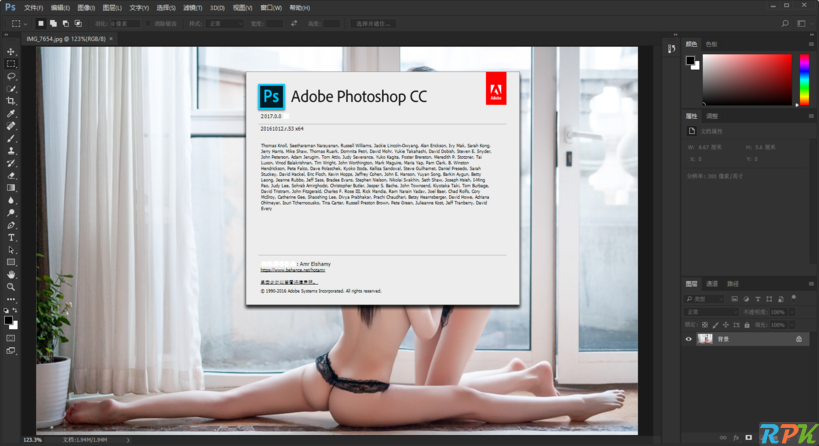Toggle lock position in Layers panel
819x446 pixels.
[x=726, y=325]
